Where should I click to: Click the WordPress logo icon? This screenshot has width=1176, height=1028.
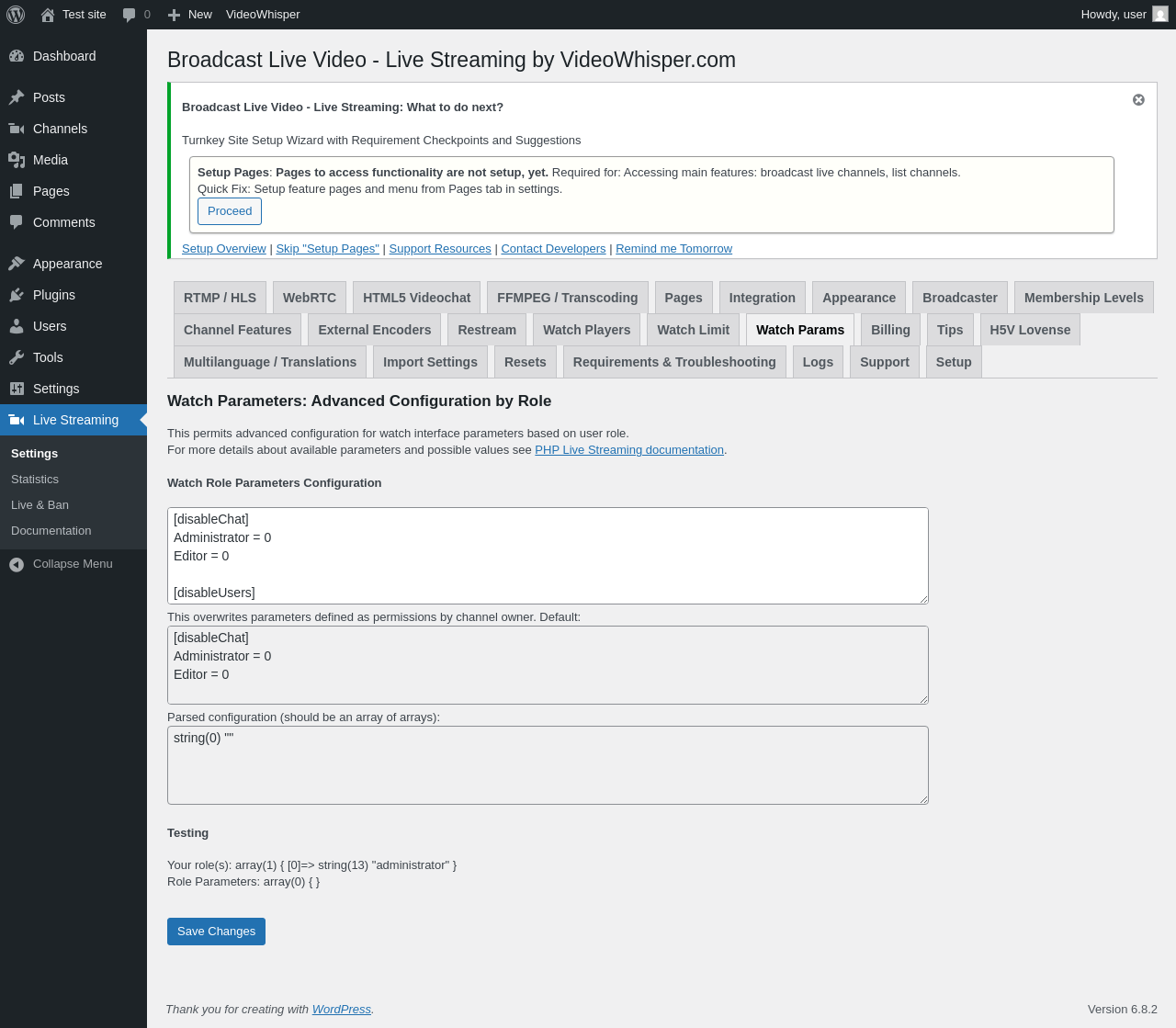[16, 15]
